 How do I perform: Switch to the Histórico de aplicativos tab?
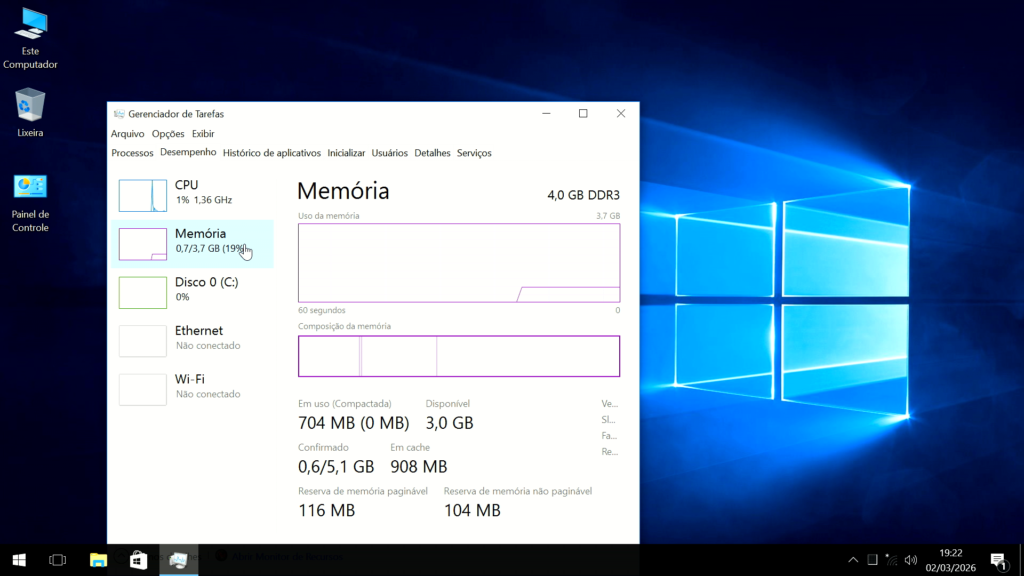(272, 153)
